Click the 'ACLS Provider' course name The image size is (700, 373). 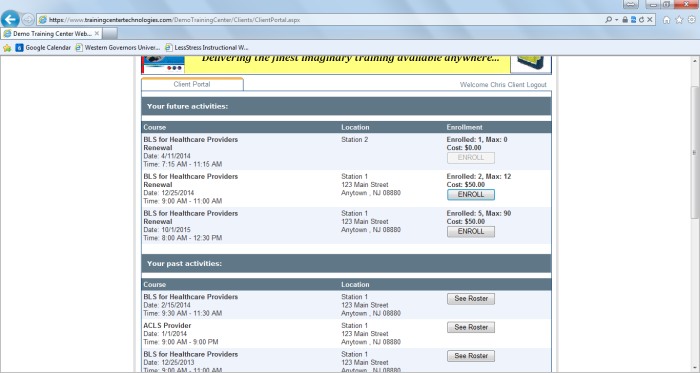(x=167, y=325)
